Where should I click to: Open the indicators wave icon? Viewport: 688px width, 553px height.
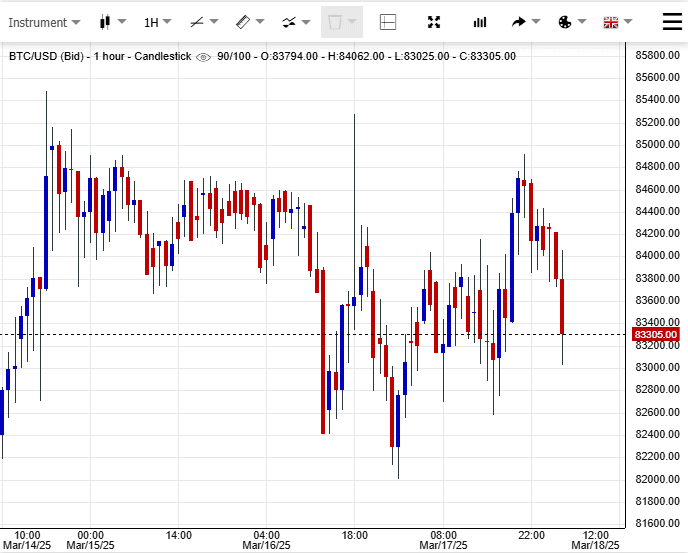289,22
